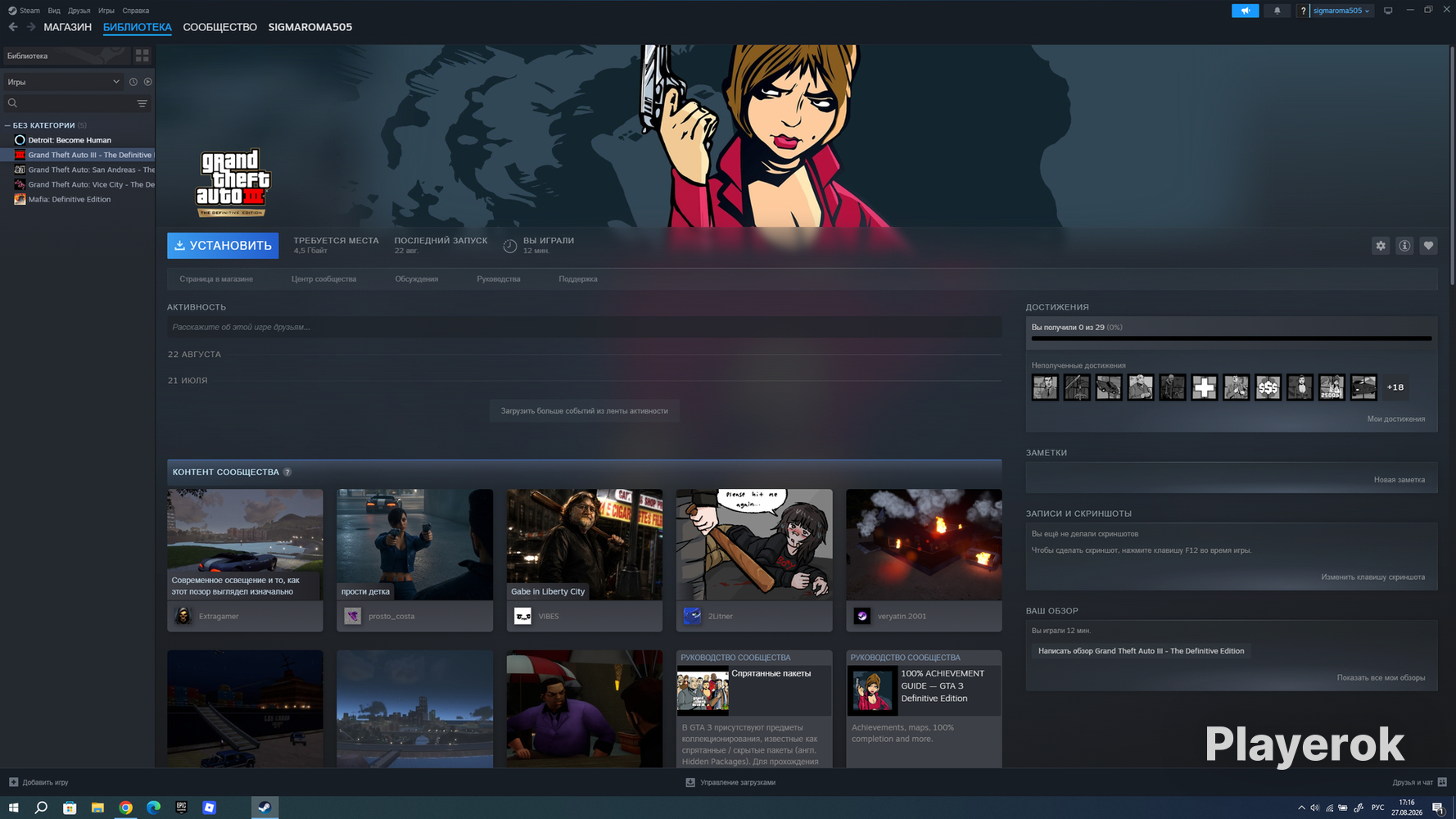Open the Вид menu
1456x819 pixels.
coord(54,11)
